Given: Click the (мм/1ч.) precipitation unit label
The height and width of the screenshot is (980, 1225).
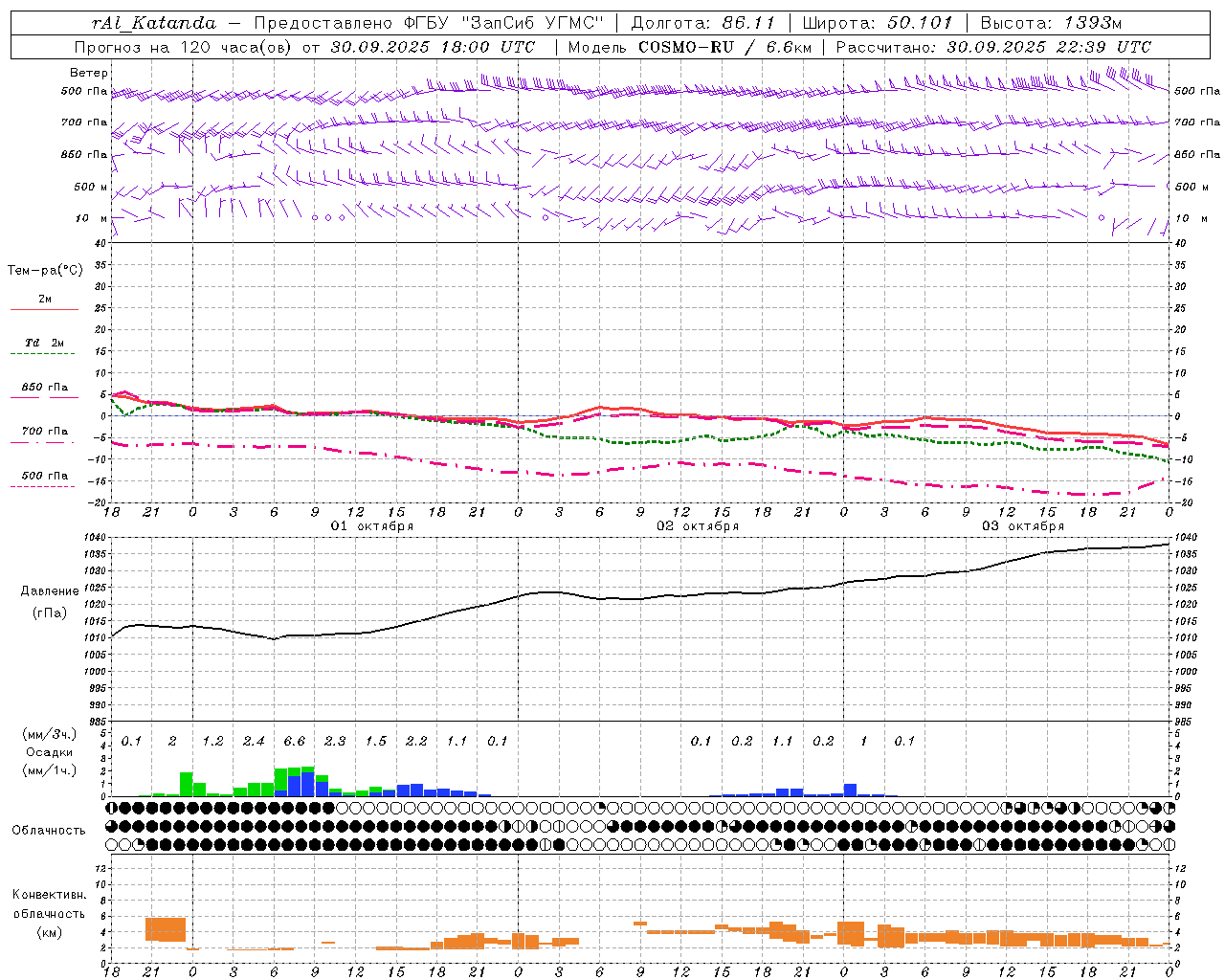Looking at the screenshot, I should [49, 771].
